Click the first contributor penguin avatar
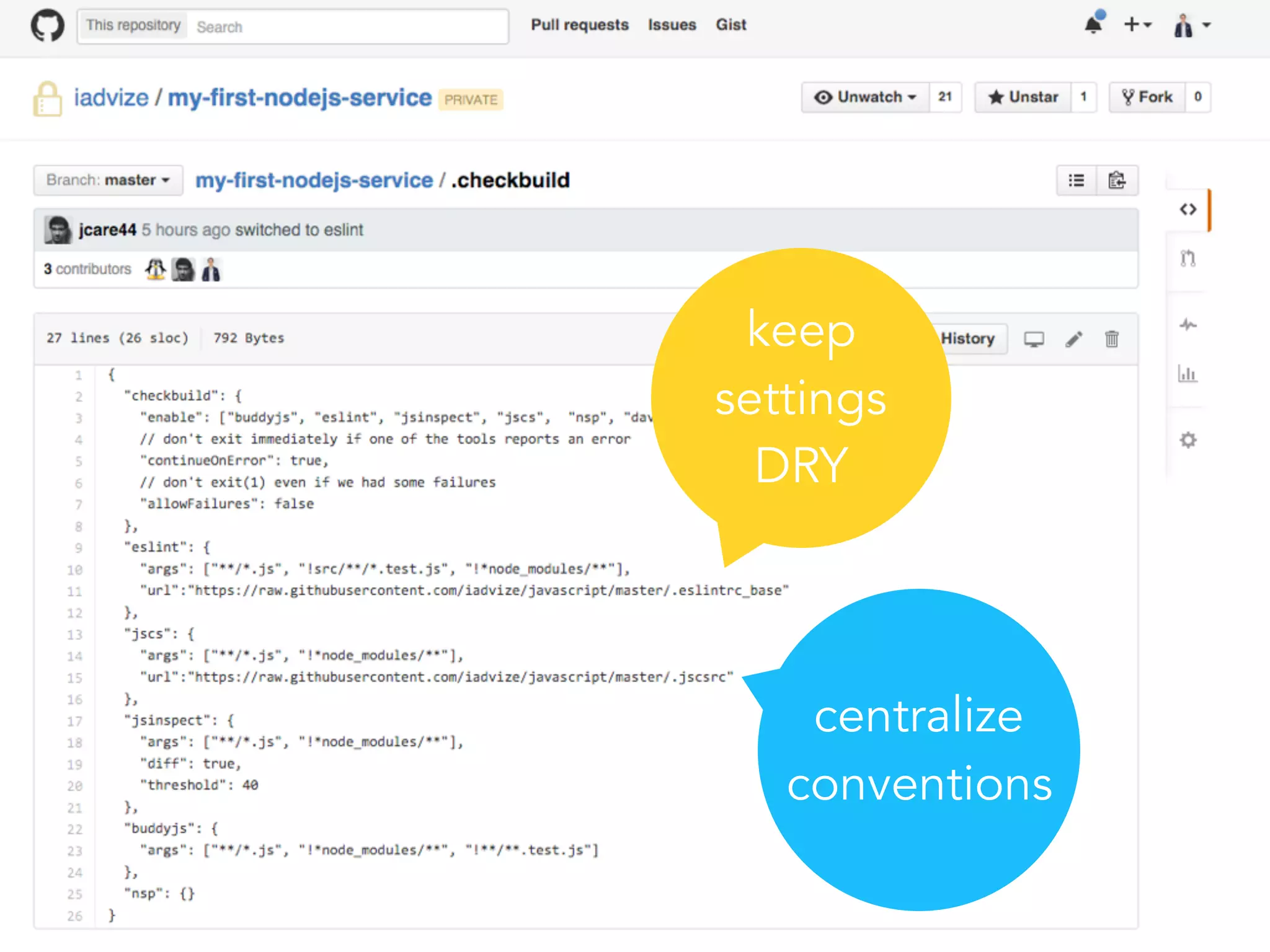 pos(155,270)
